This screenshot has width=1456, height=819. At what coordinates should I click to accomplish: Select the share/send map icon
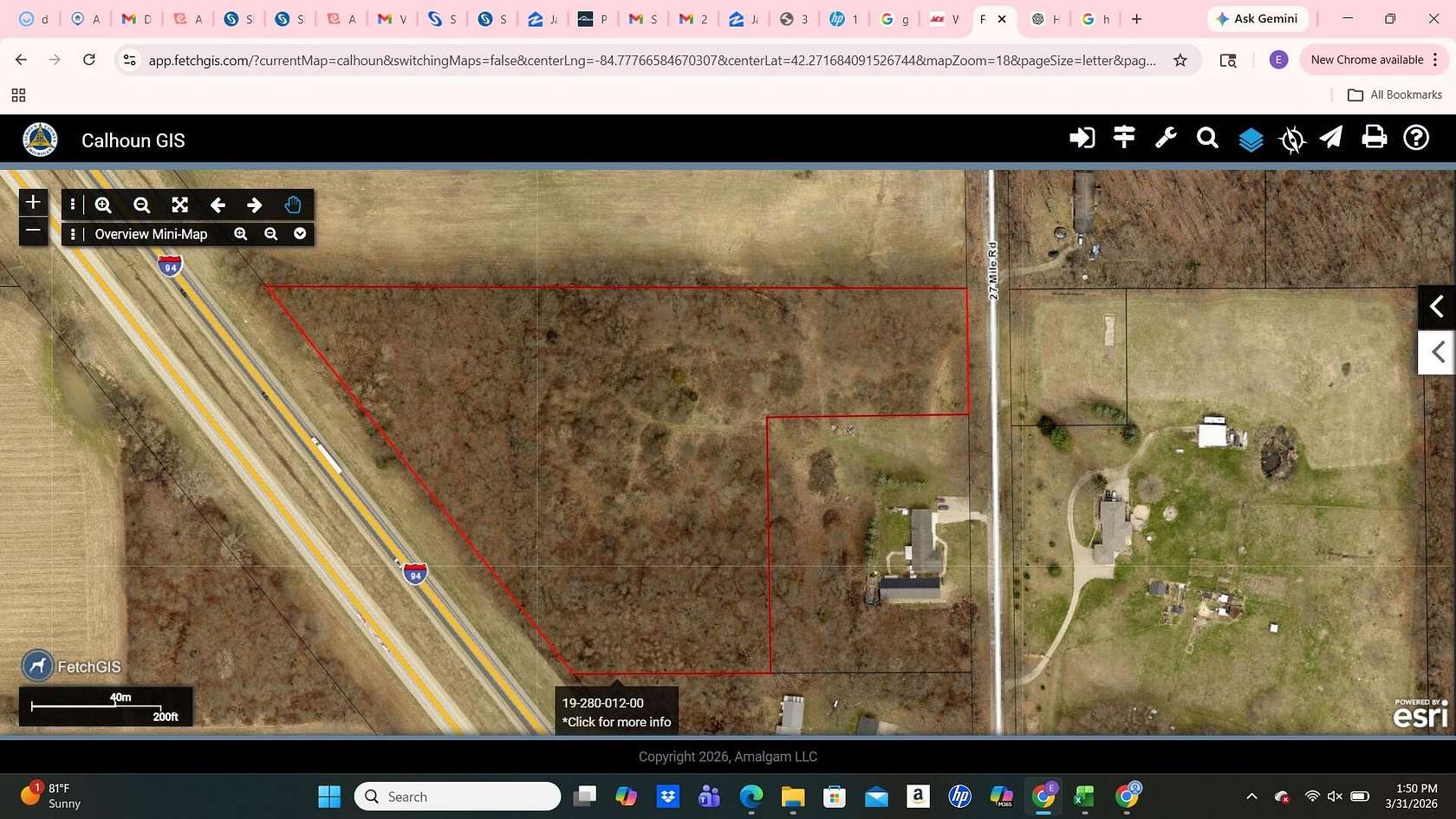pyautogui.click(x=1332, y=139)
